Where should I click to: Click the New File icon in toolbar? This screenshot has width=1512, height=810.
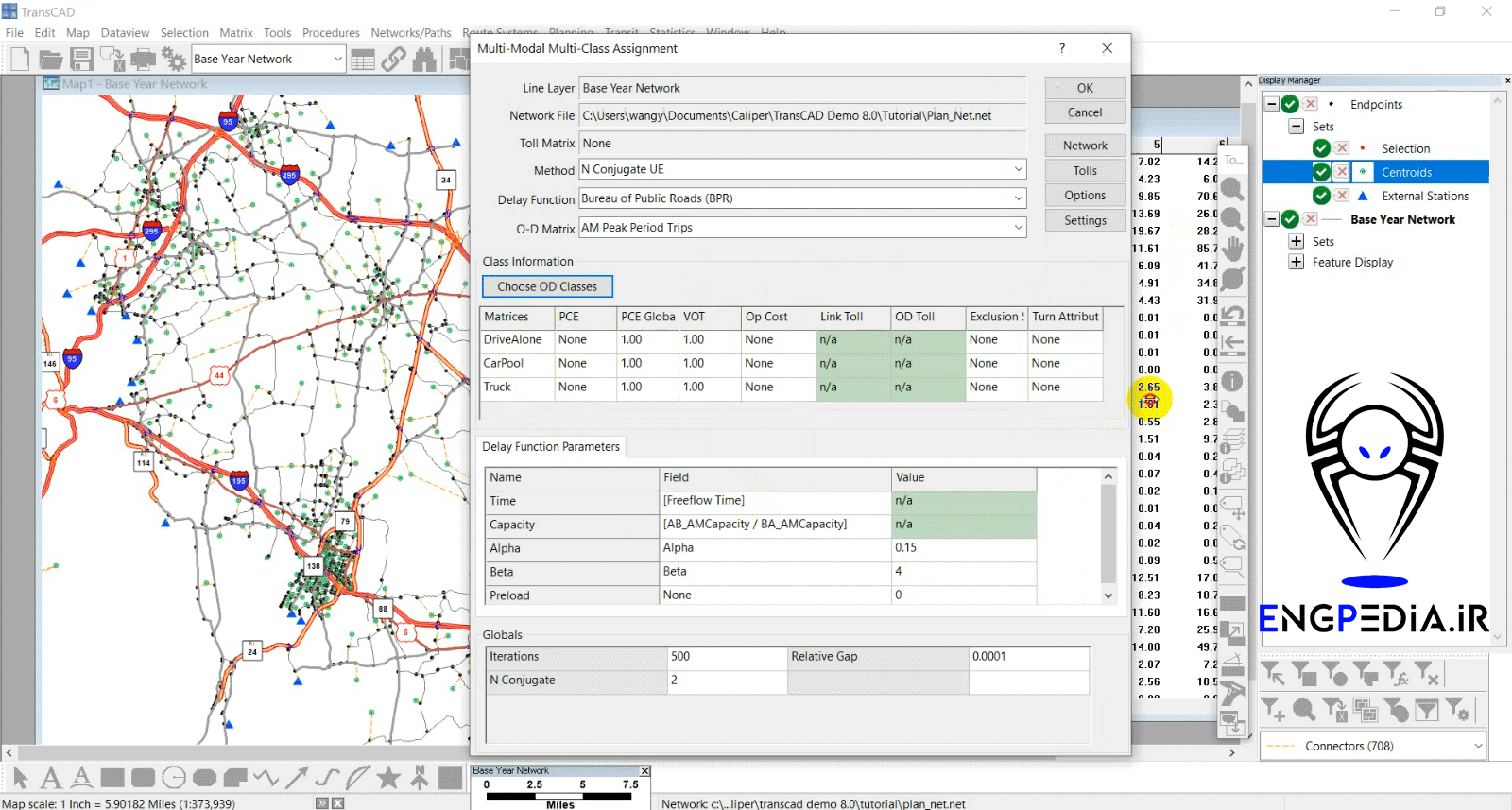coord(20,59)
